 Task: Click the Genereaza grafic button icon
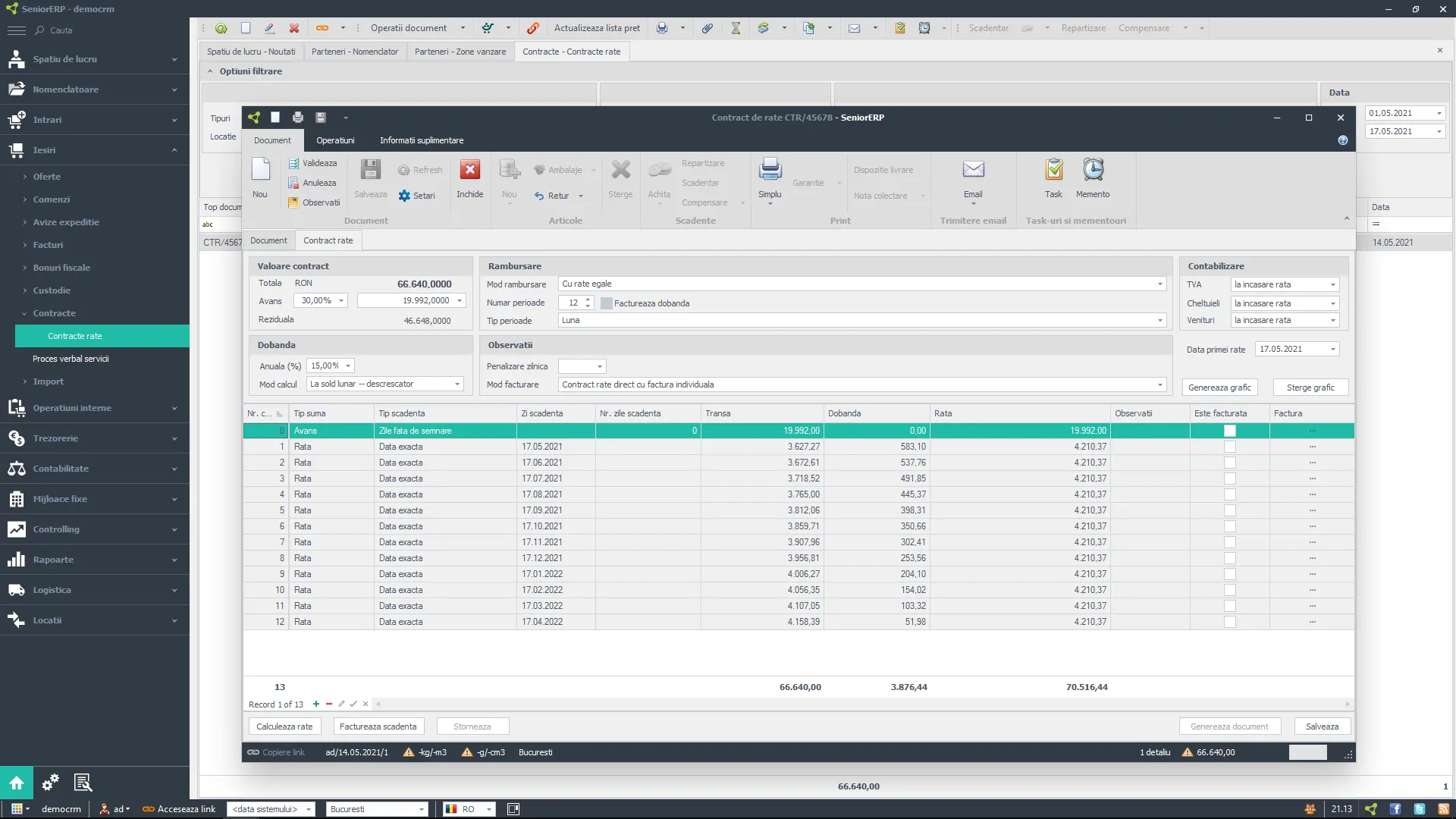pos(1220,387)
